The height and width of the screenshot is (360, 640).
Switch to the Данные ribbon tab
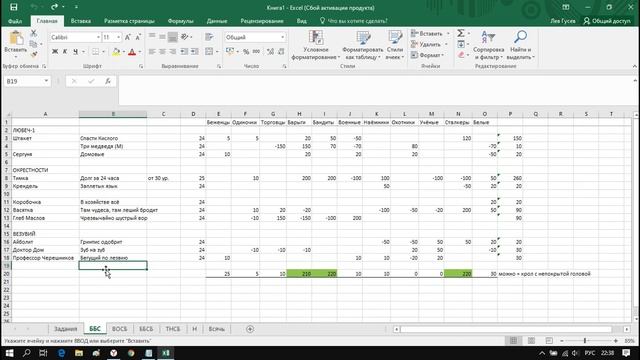coord(217,21)
